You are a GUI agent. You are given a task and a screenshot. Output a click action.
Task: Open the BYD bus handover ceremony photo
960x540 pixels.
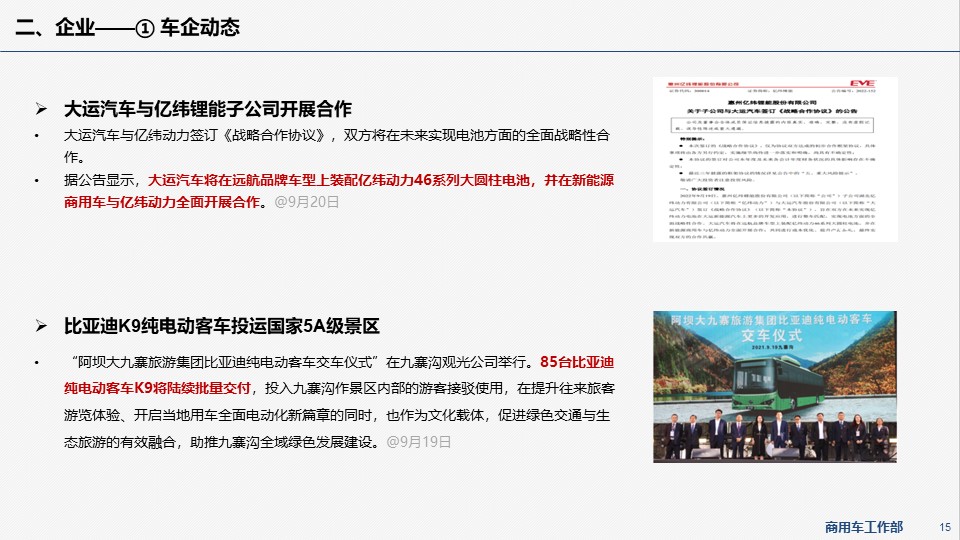(x=774, y=386)
